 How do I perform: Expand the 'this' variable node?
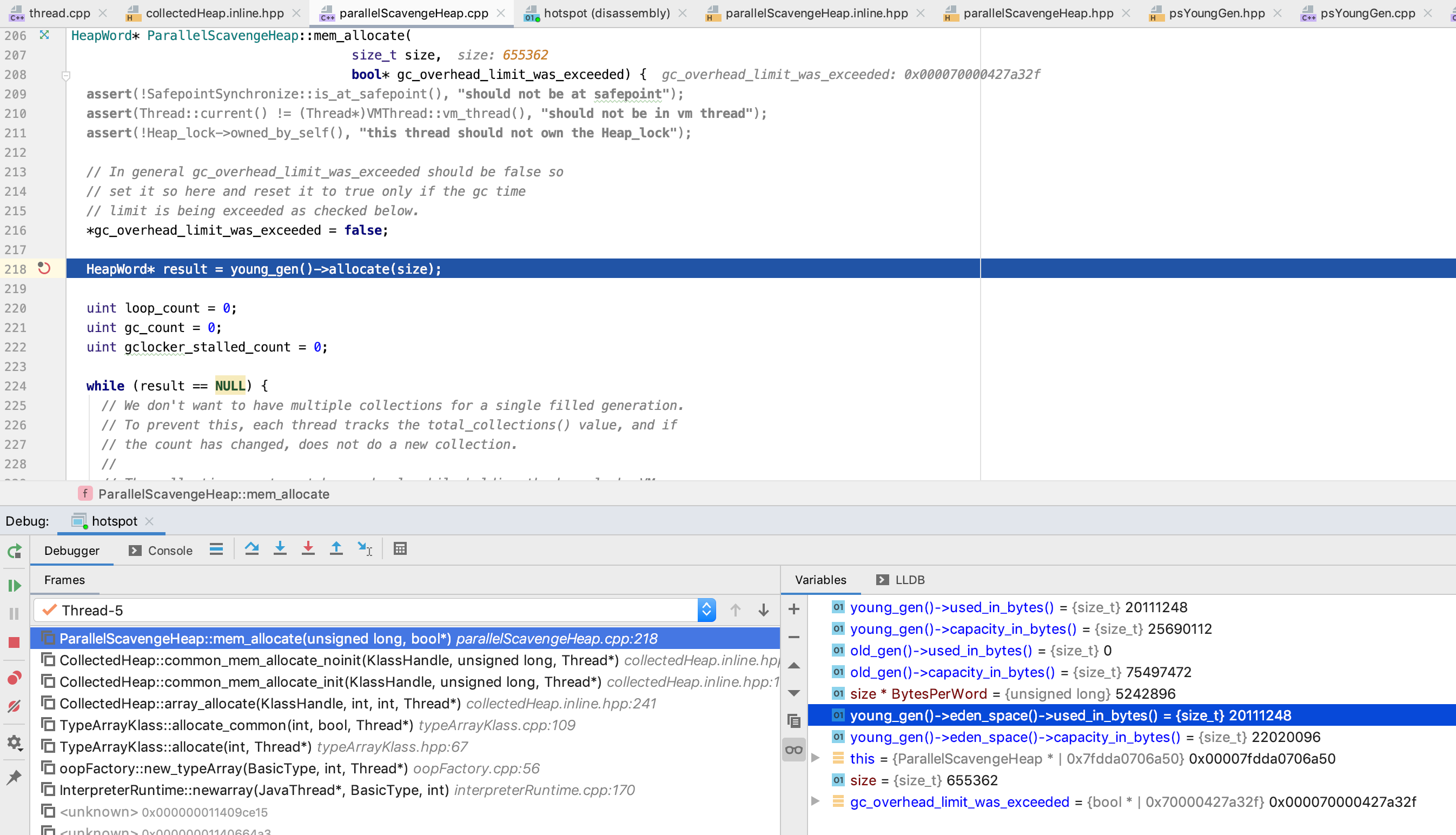[816, 758]
